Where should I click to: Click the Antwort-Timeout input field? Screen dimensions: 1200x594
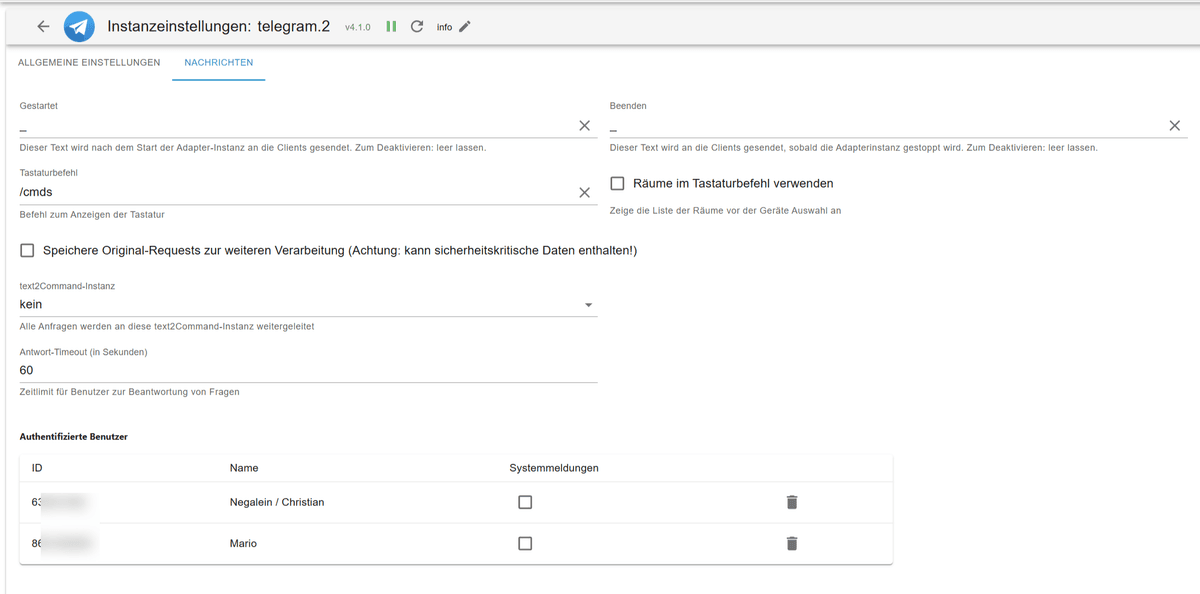(x=300, y=370)
